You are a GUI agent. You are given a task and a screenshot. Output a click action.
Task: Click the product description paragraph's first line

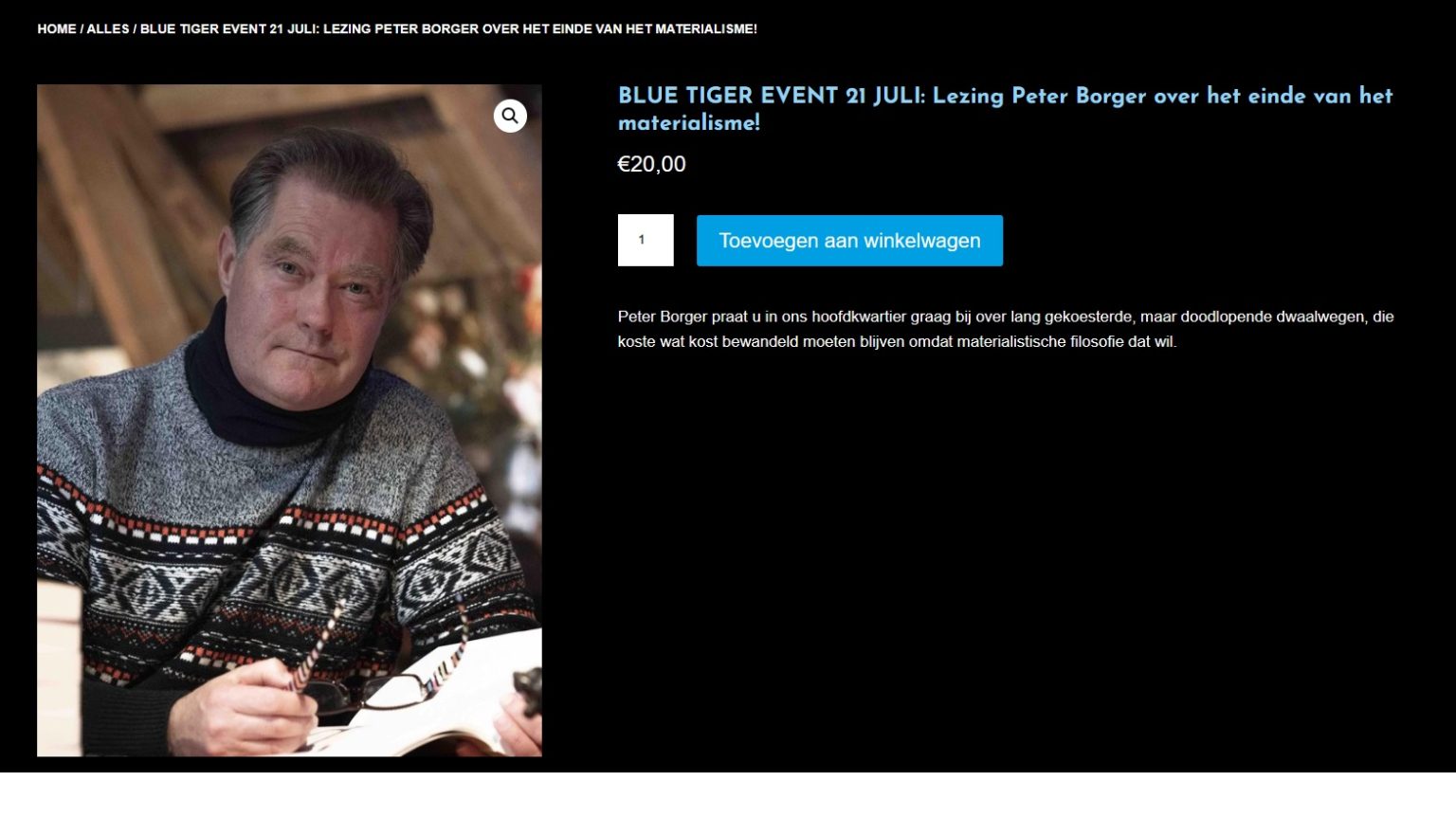point(1006,317)
